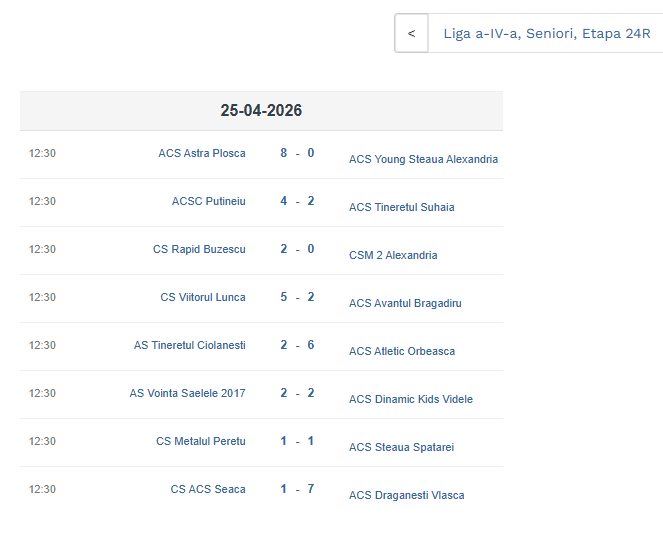This screenshot has width=663, height=536.
Task: Click on CS Rapid Buzescu
Action: coord(199,249)
